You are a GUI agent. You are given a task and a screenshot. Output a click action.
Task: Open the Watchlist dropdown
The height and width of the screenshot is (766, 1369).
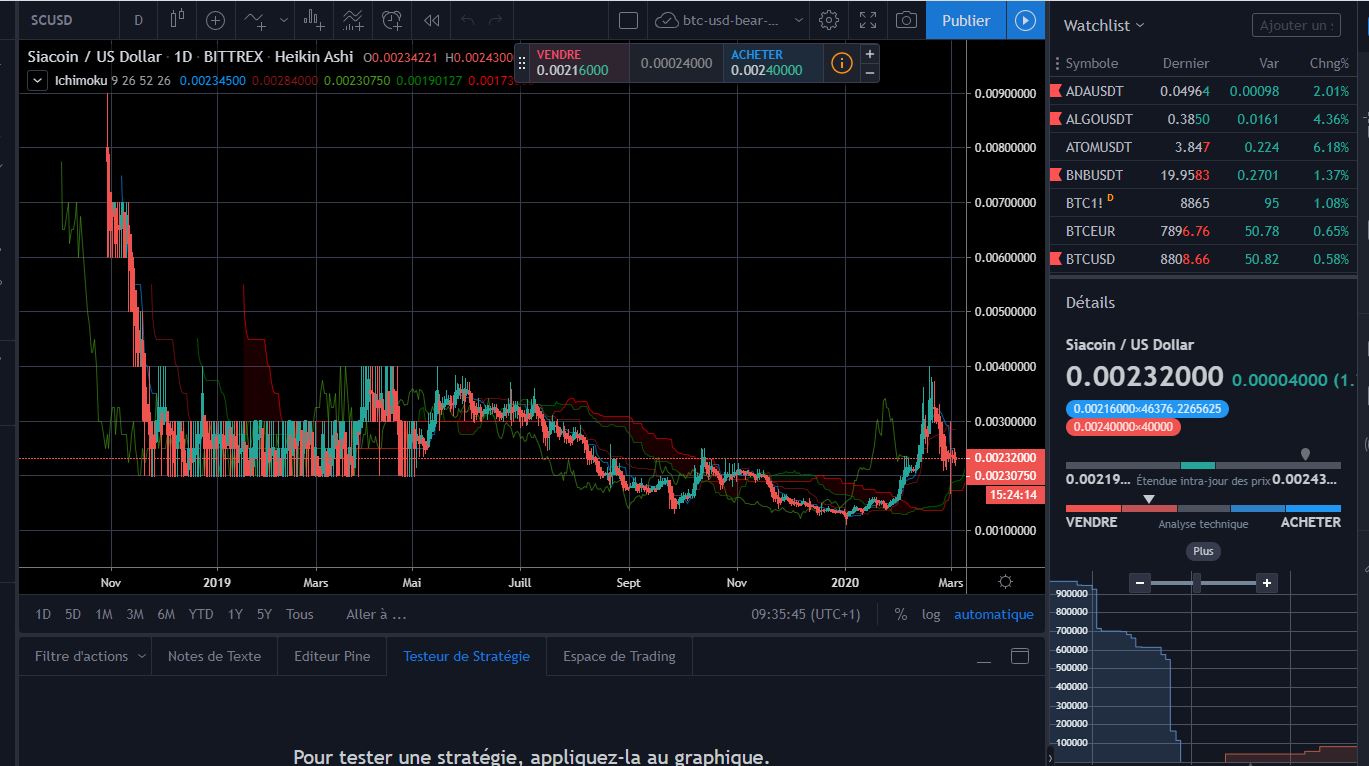coord(1102,25)
